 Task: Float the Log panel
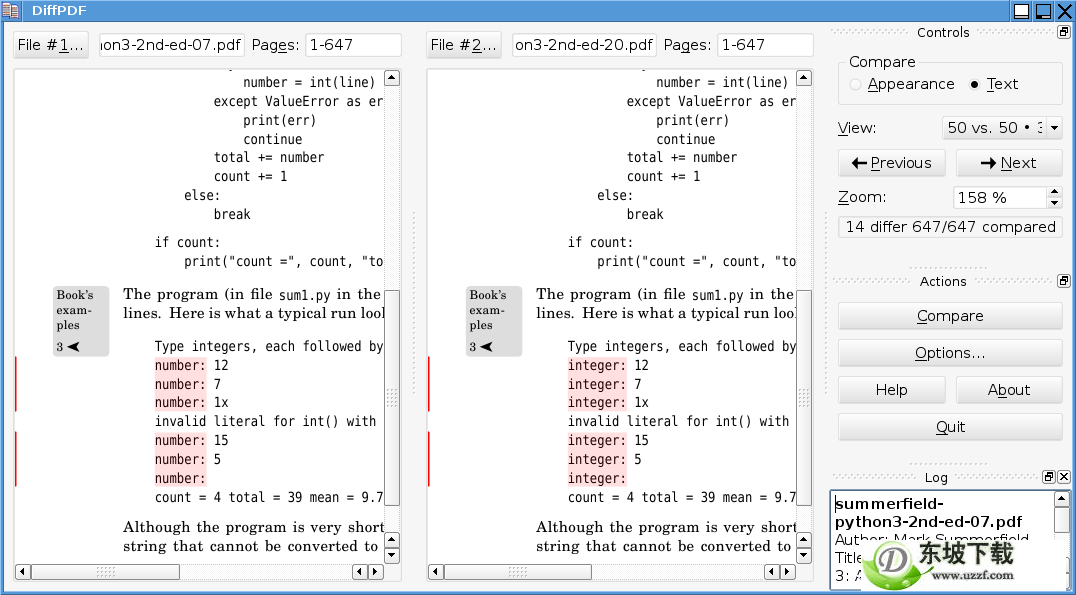tap(1049, 477)
